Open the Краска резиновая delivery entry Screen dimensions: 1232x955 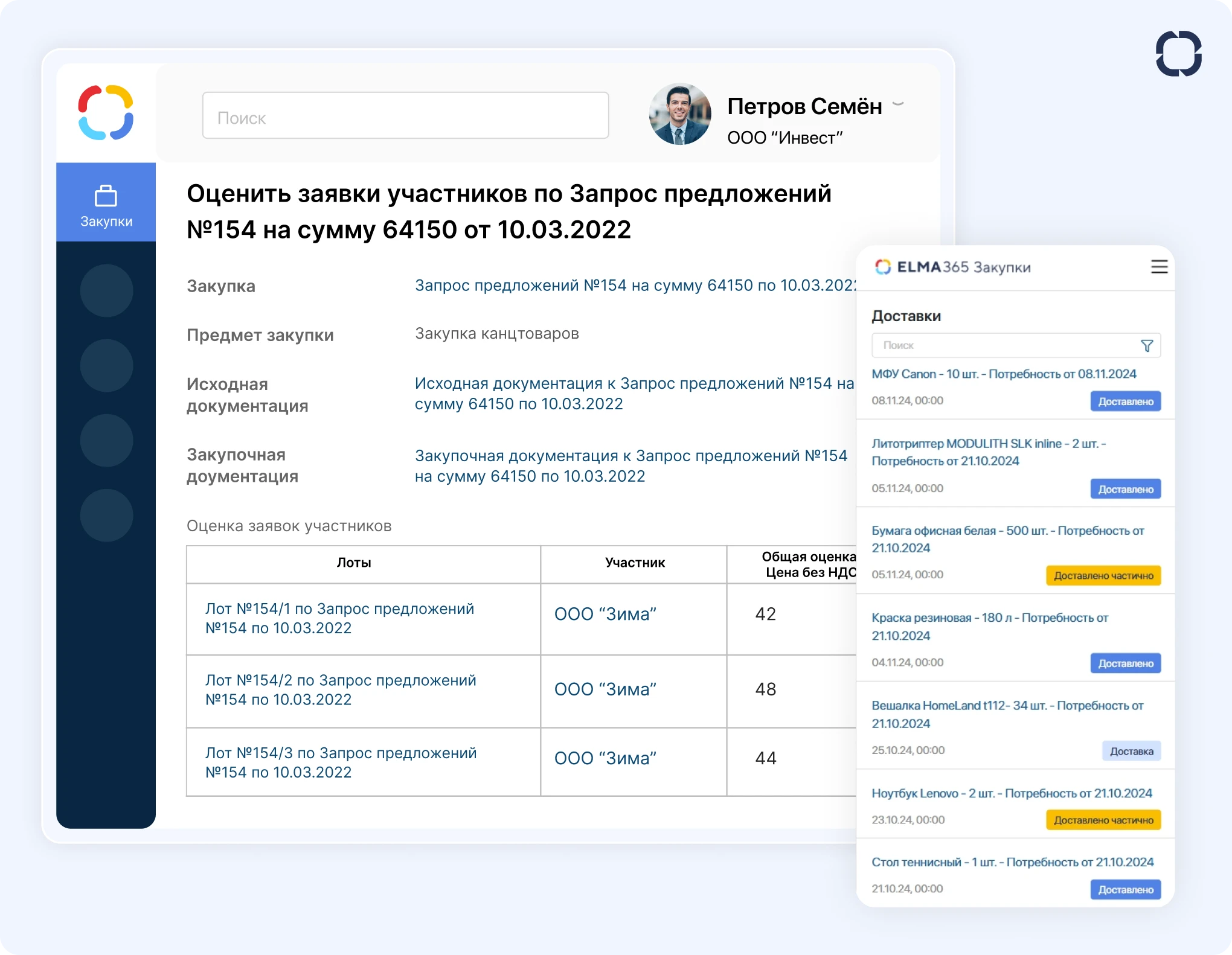point(989,627)
